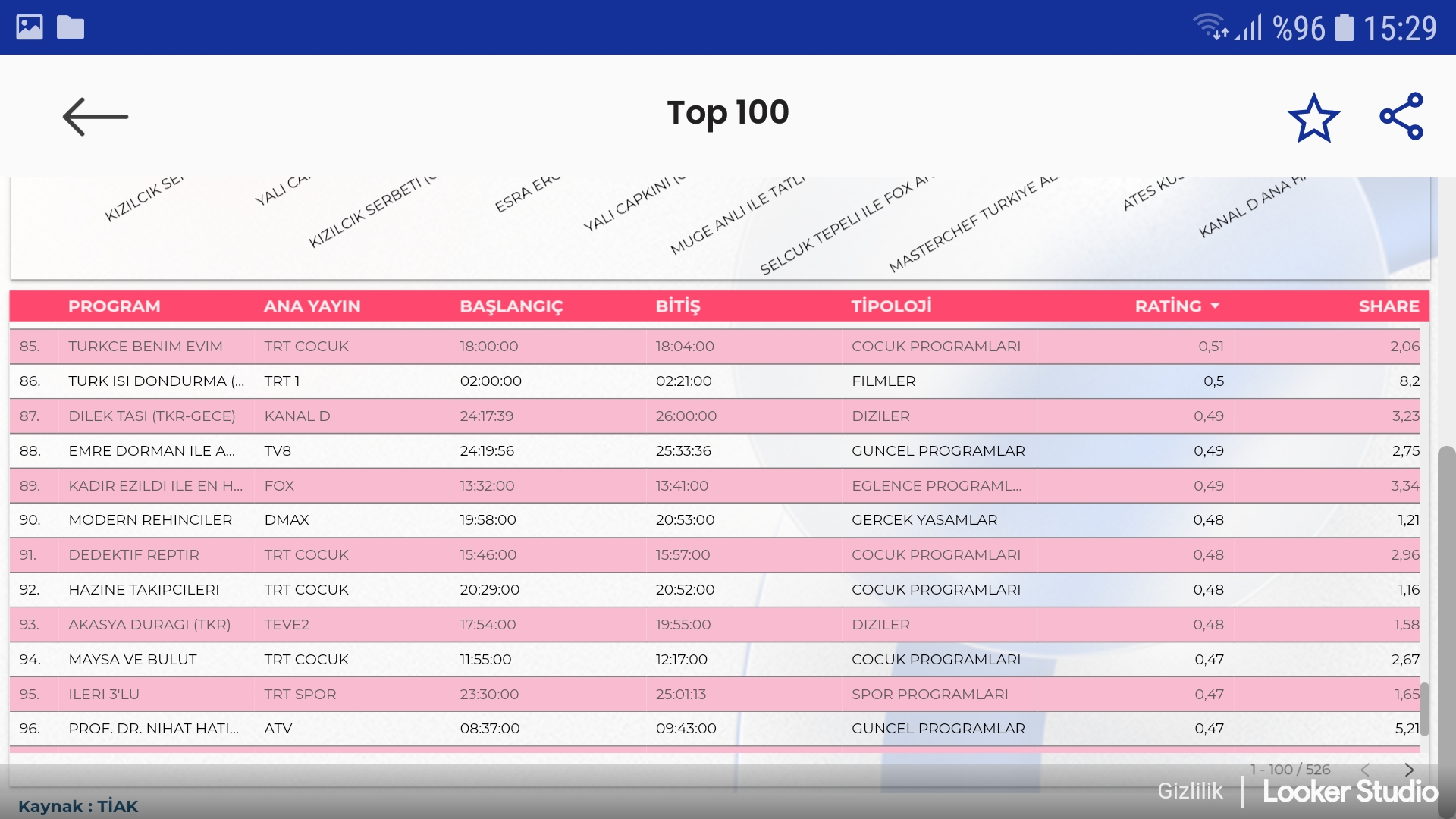Go to previous page of results
1456x819 pixels.
pyautogui.click(x=1365, y=770)
